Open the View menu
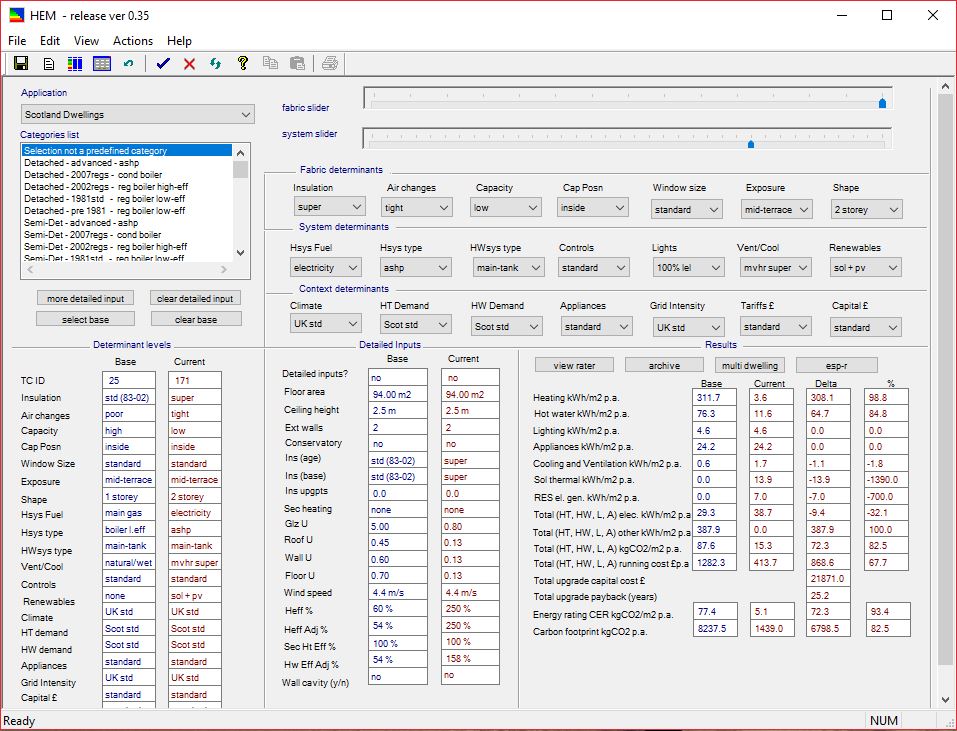957x731 pixels. (87, 41)
